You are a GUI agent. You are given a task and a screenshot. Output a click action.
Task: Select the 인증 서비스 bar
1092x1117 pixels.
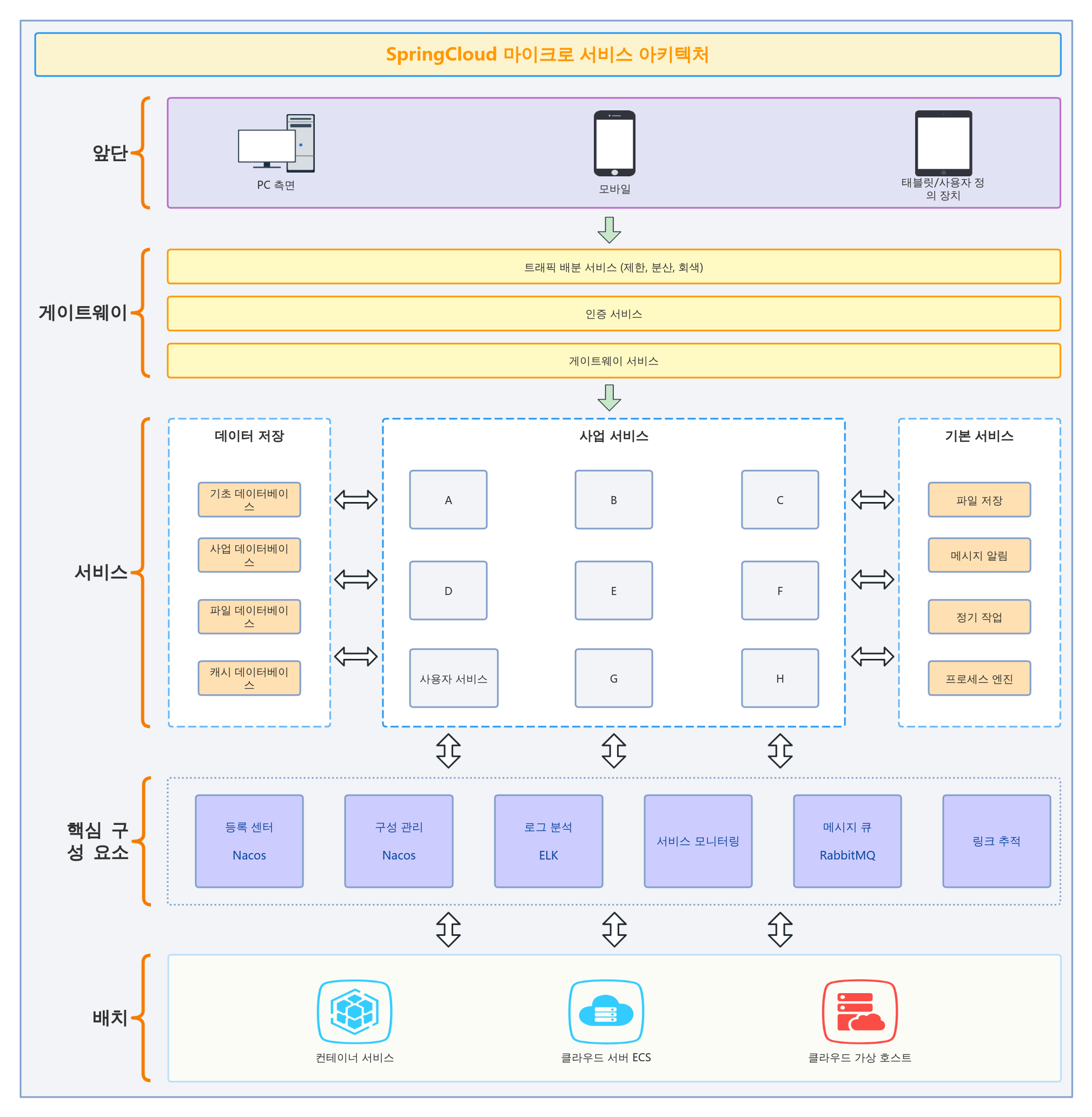coord(614,314)
